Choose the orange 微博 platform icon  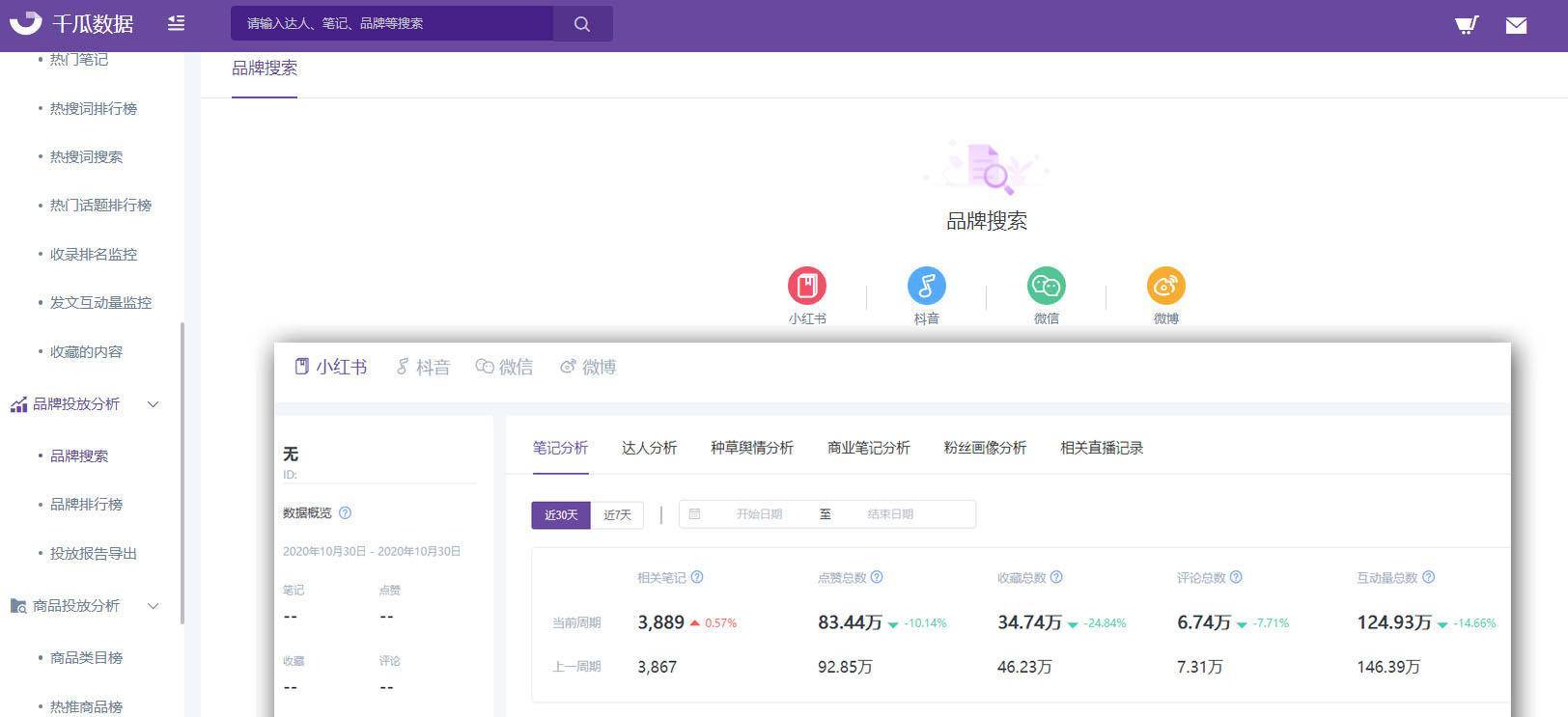1165,287
